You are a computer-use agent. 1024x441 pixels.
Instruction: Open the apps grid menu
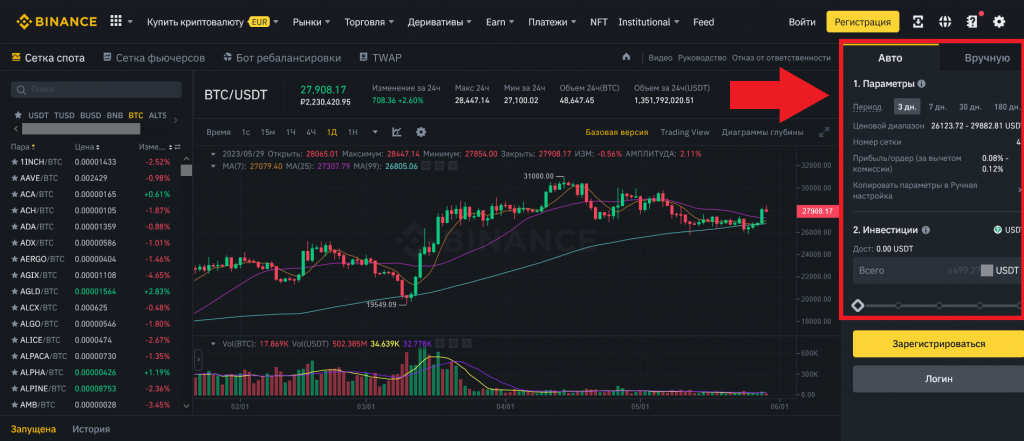[x=116, y=22]
